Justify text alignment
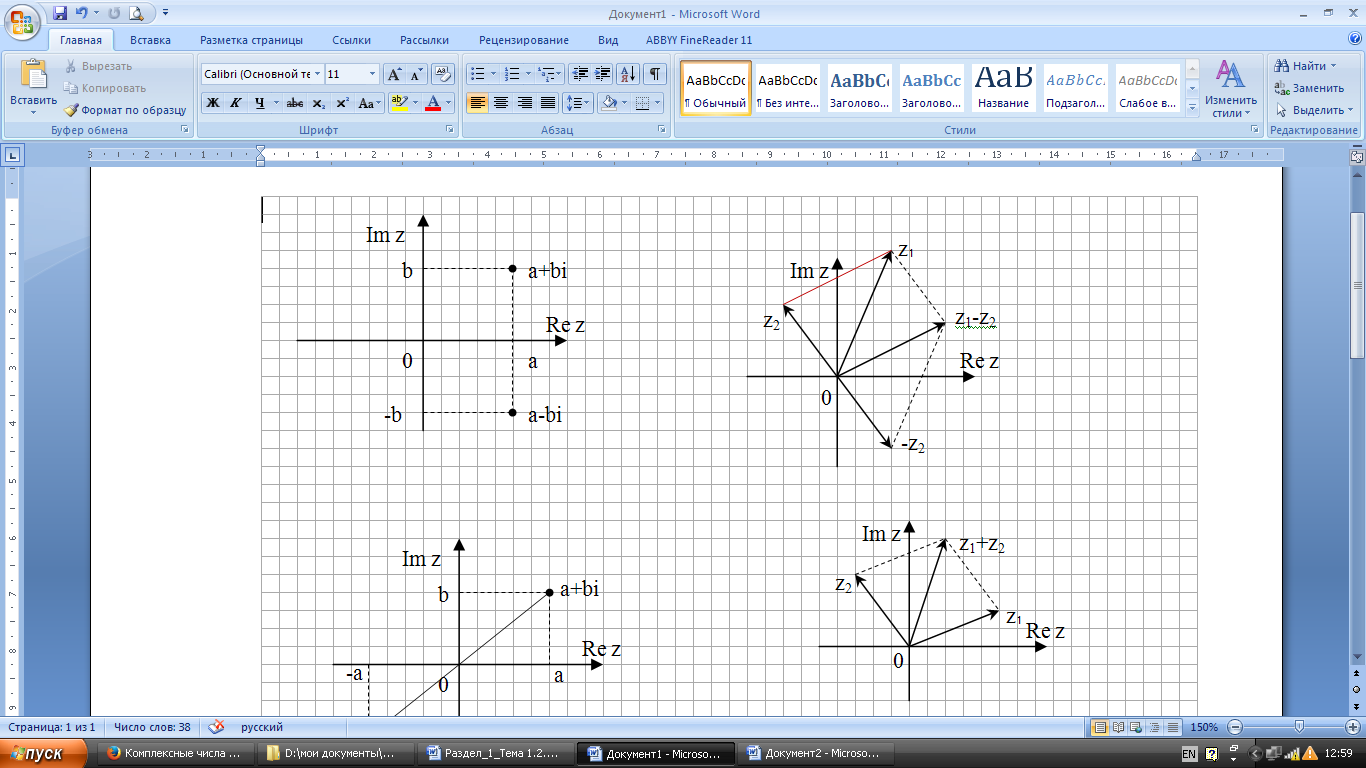Screen dimensions: 1366x768 click(548, 102)
